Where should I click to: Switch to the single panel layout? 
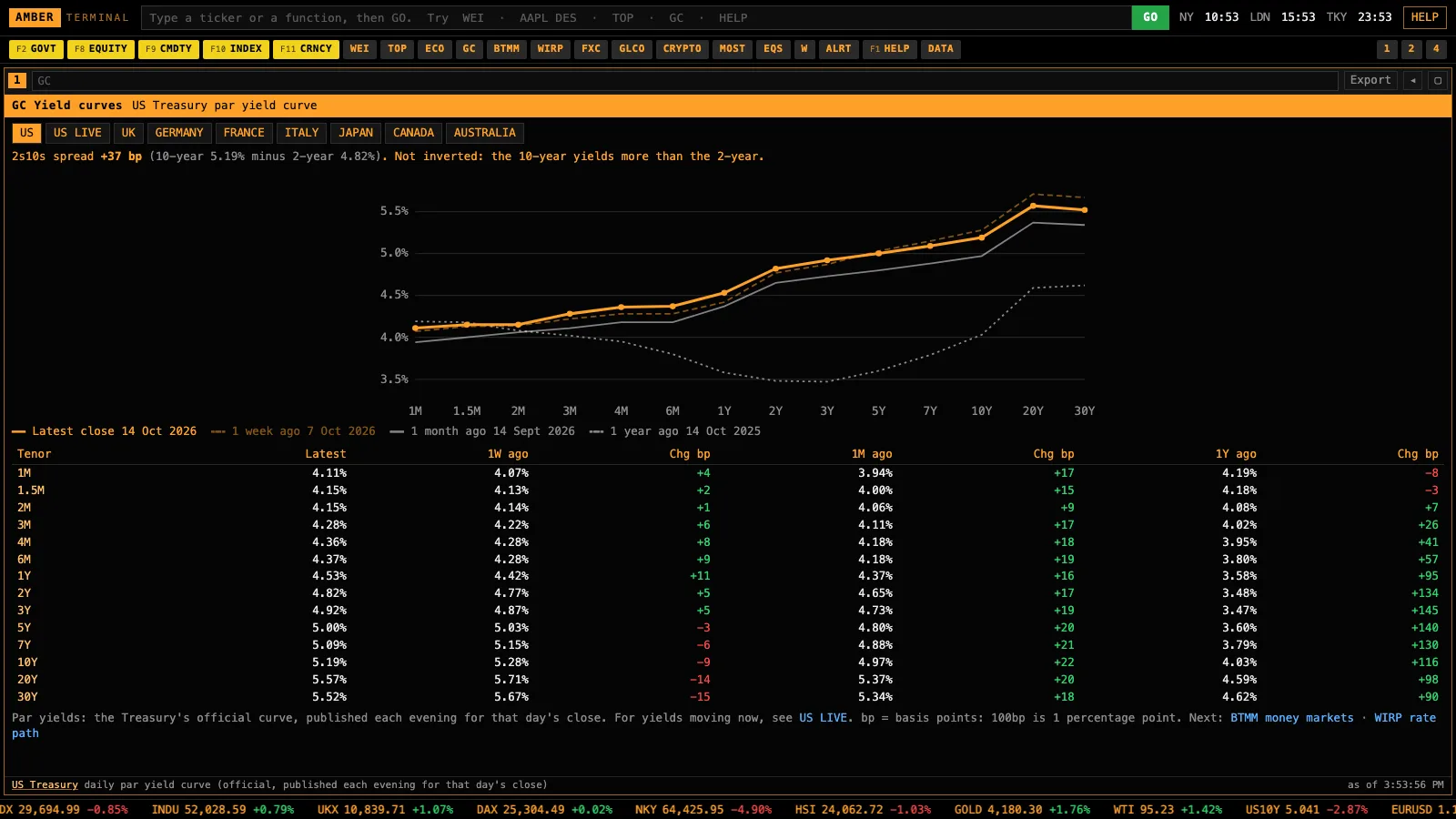coord(1387,49)
